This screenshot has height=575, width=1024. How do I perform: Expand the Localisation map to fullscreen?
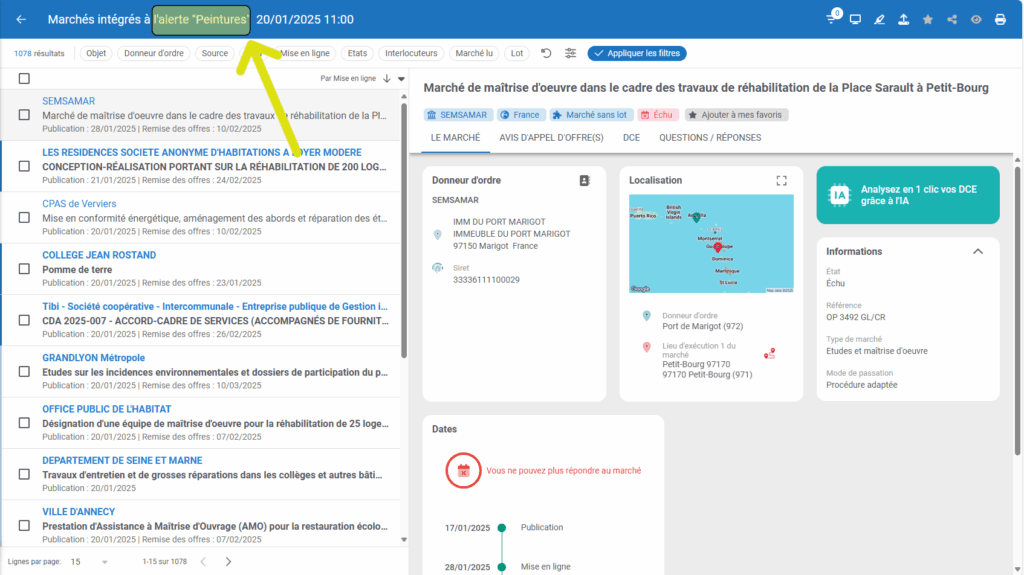782,181
